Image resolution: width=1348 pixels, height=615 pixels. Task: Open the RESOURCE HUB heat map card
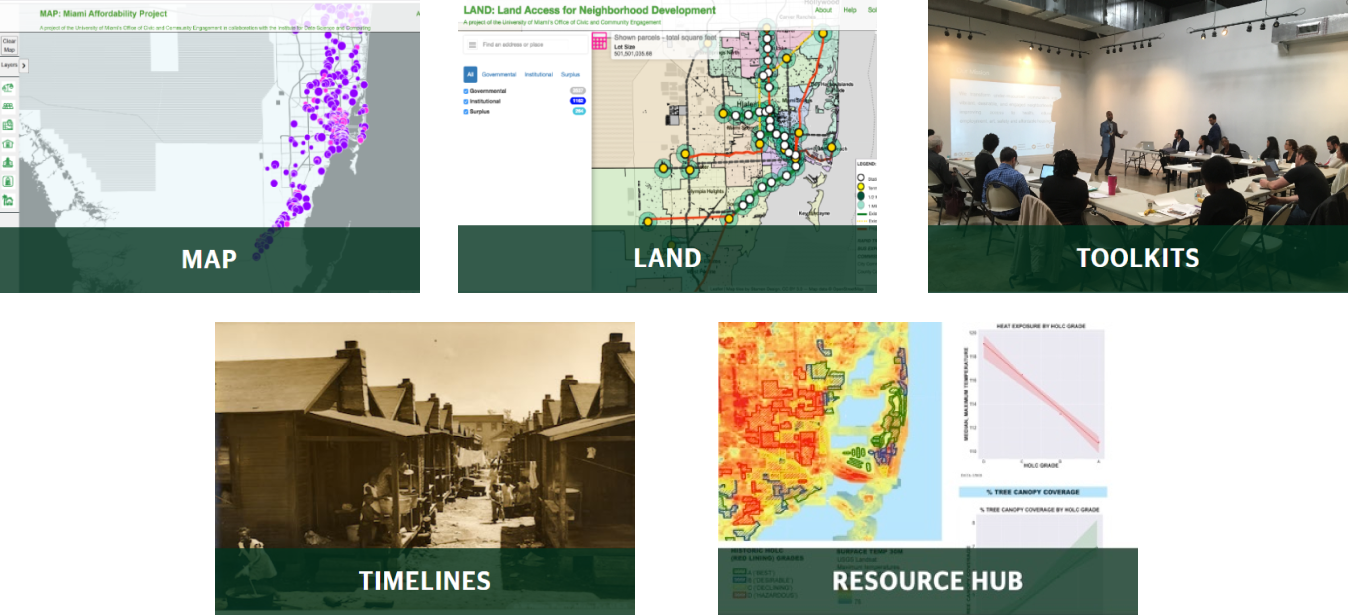coord(928,468)
